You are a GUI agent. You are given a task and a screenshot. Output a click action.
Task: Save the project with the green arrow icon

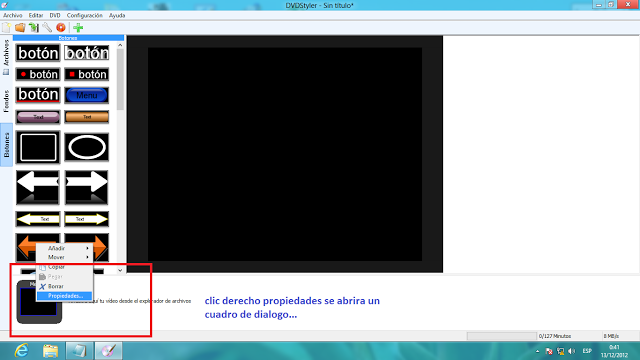[33, 27]
